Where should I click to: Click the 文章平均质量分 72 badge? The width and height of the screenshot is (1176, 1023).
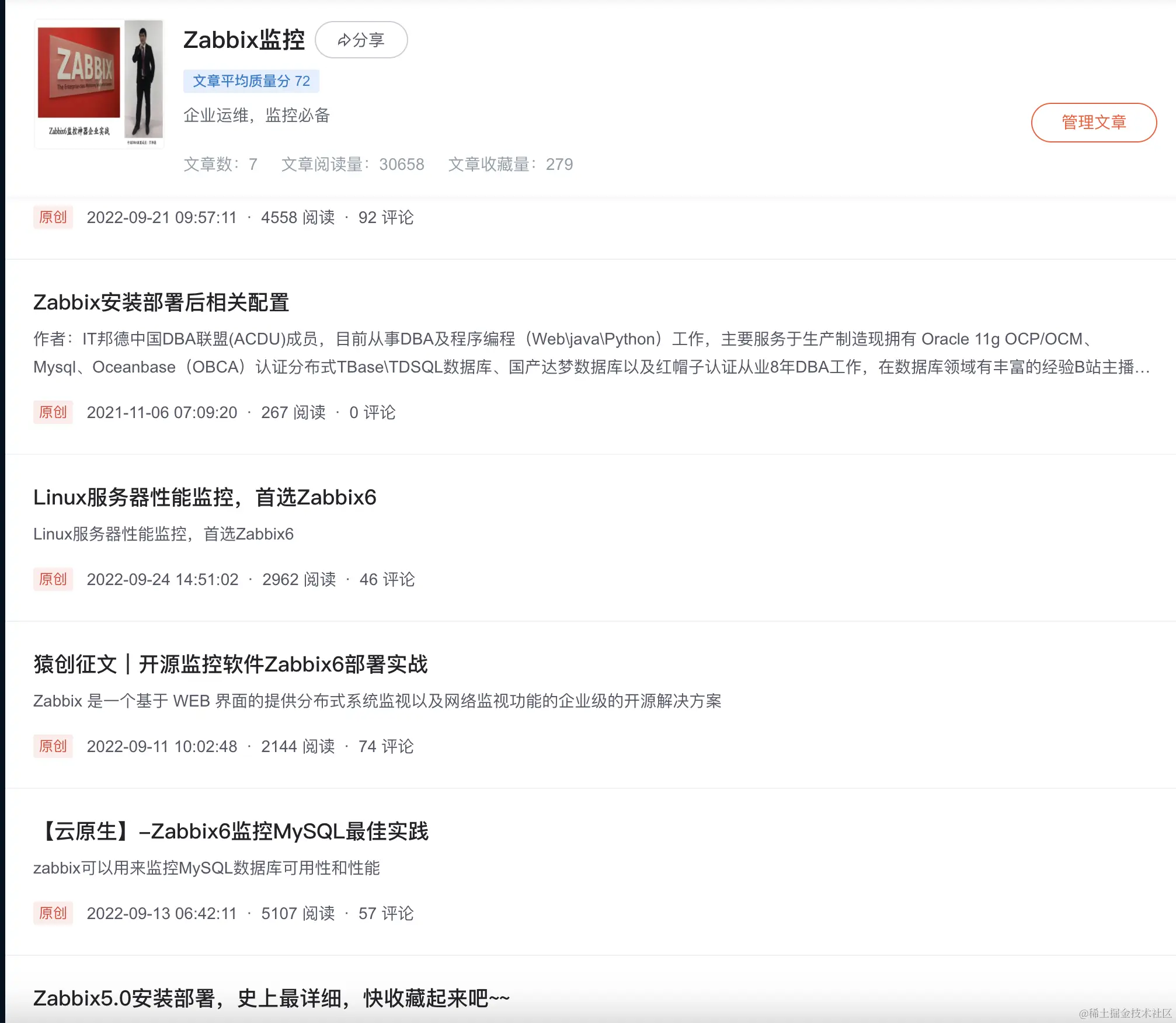[x=251, y=81]
